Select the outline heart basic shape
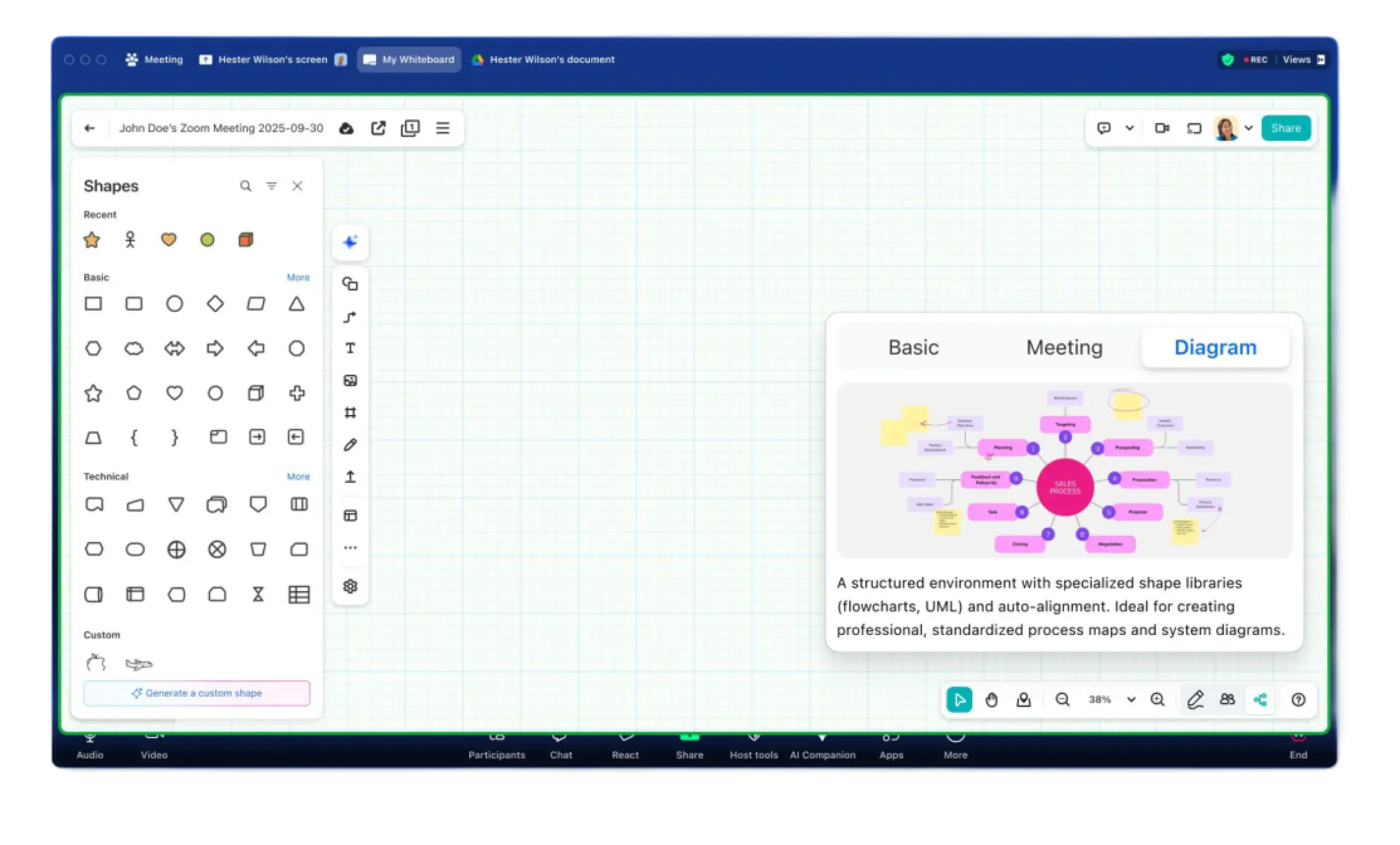The height and width of the screenshot is (845, 1400). pos(174,393)
